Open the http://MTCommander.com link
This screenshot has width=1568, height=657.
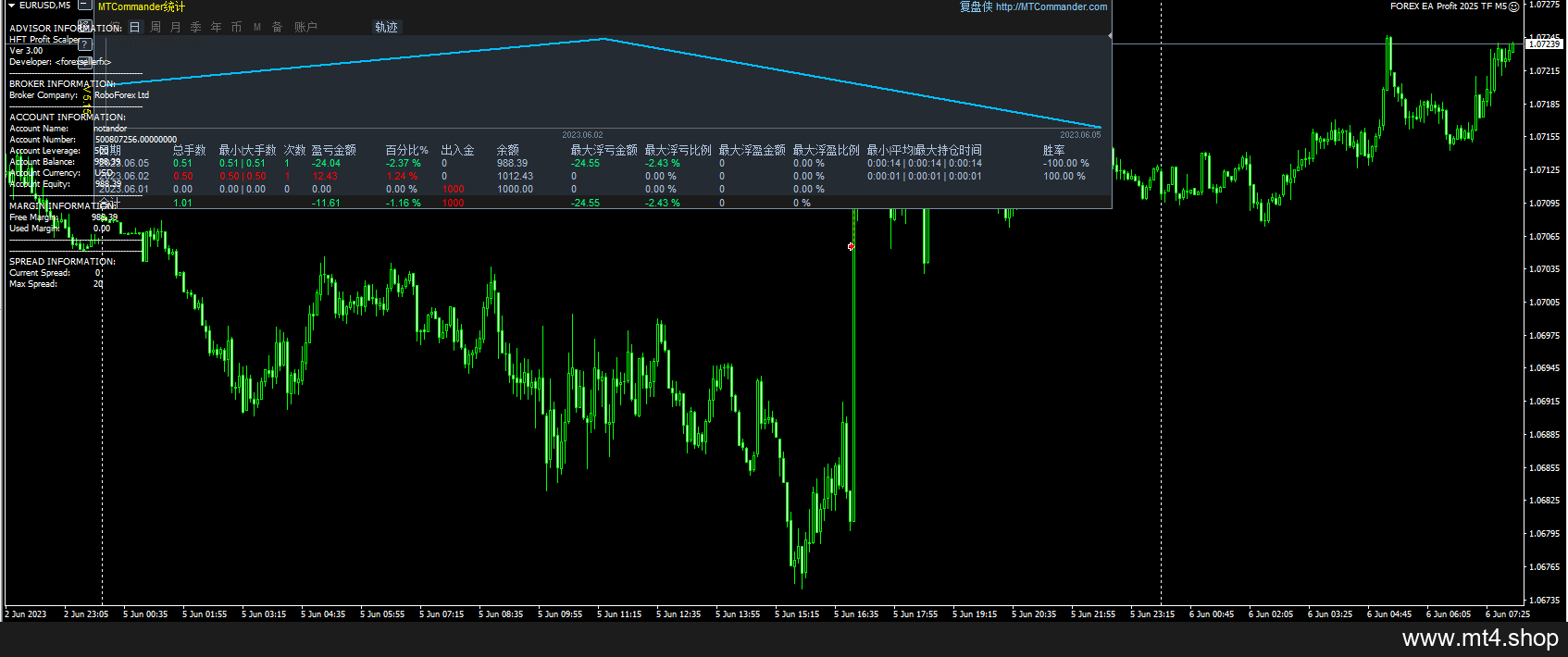coord(1052,6)
